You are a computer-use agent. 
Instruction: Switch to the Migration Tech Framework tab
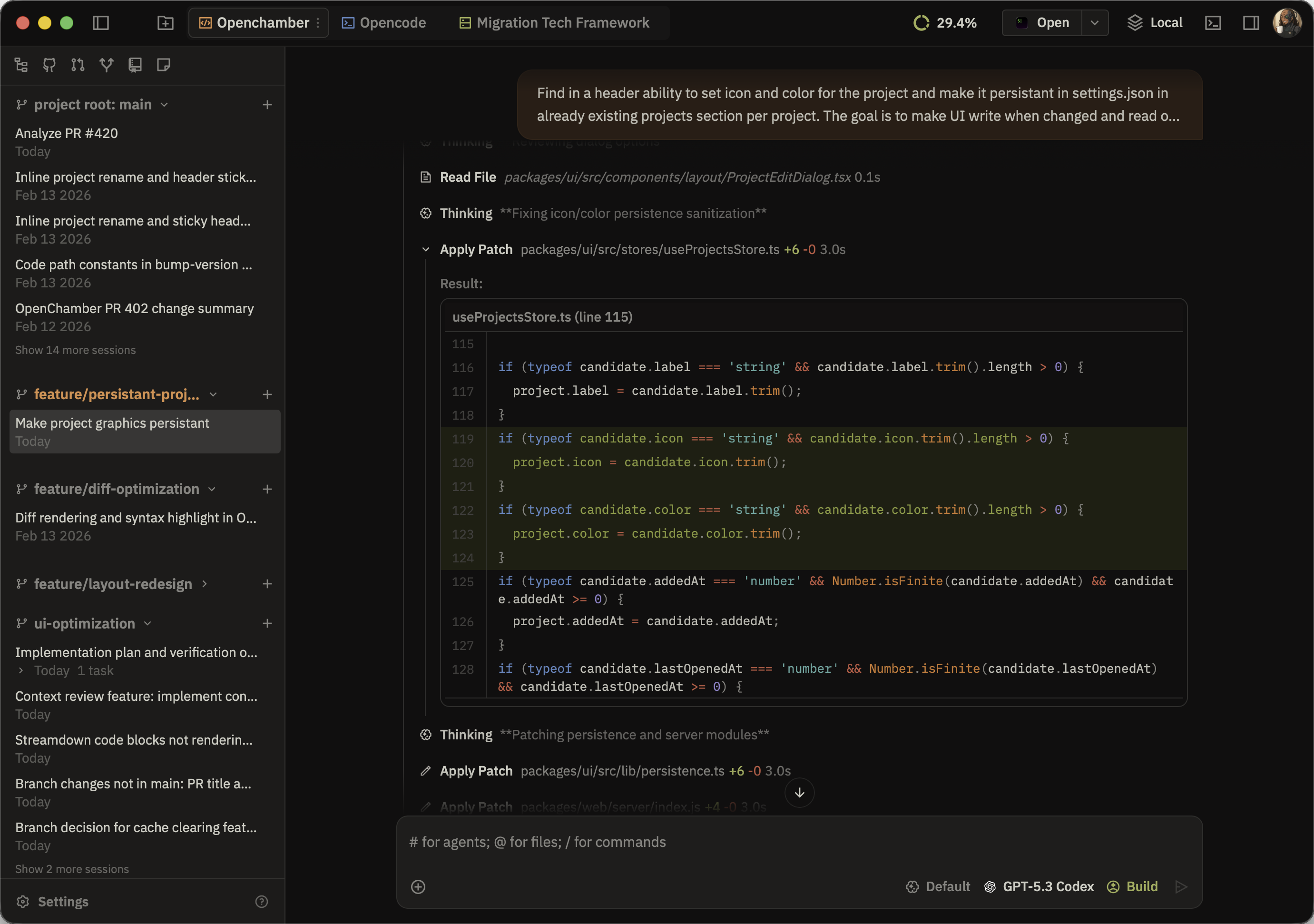click(554, 23)
